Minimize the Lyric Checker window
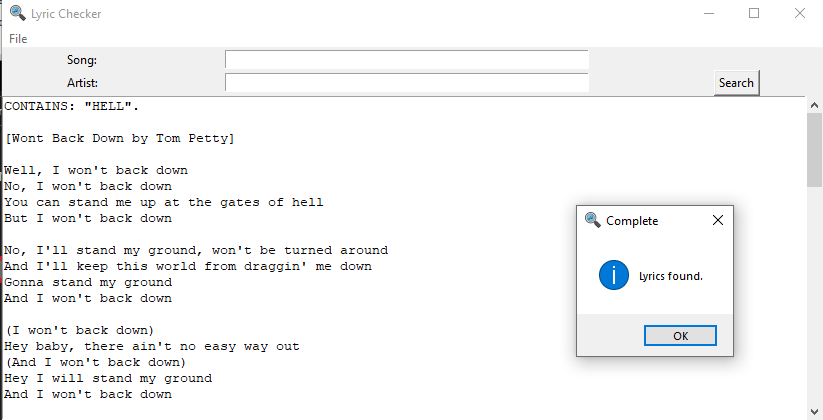 (x=709, y=13)
